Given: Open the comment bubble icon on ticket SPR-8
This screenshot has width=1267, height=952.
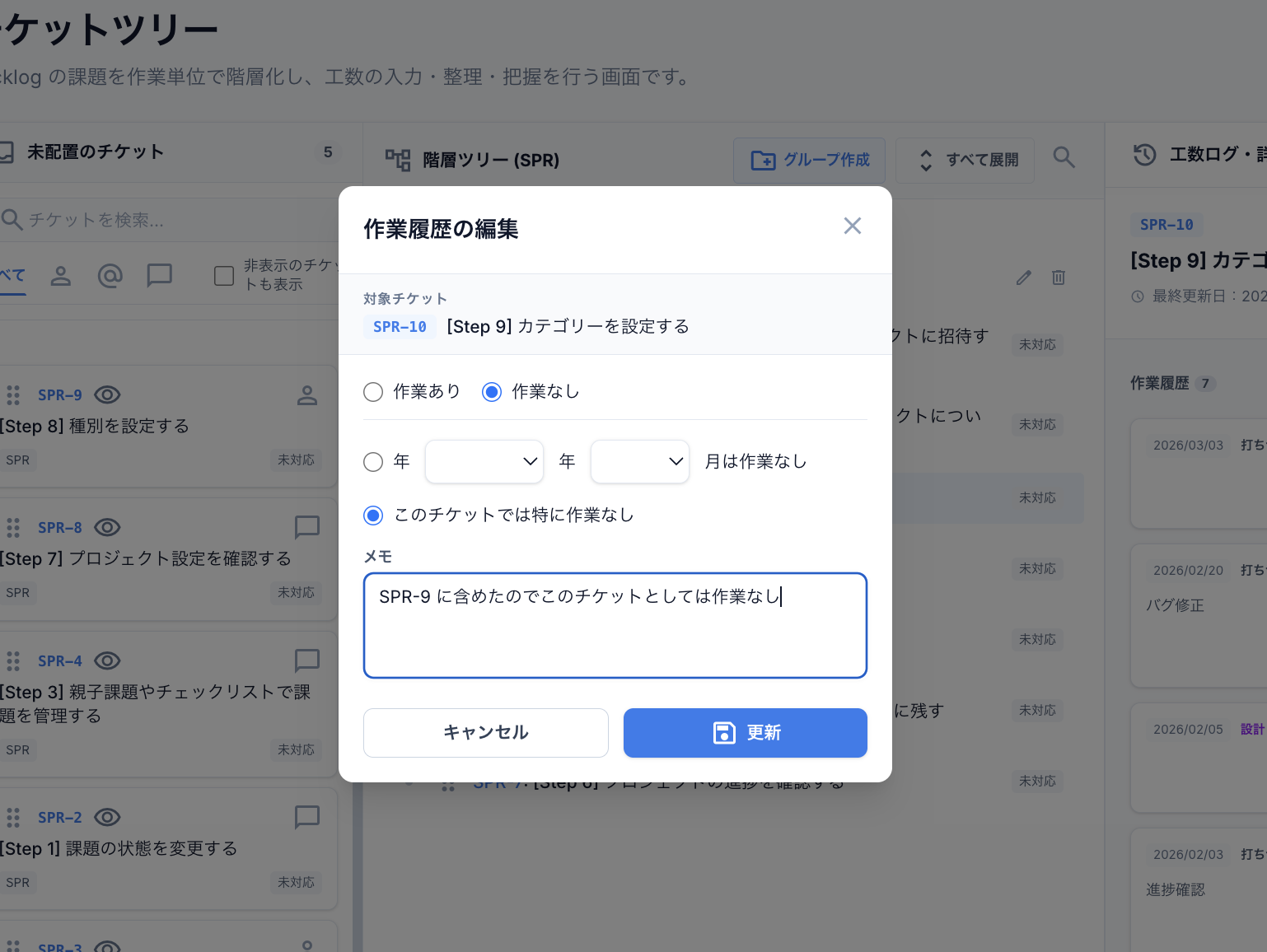Looking at the screenshot, I should pyautogui.click(x=306, y=527).
